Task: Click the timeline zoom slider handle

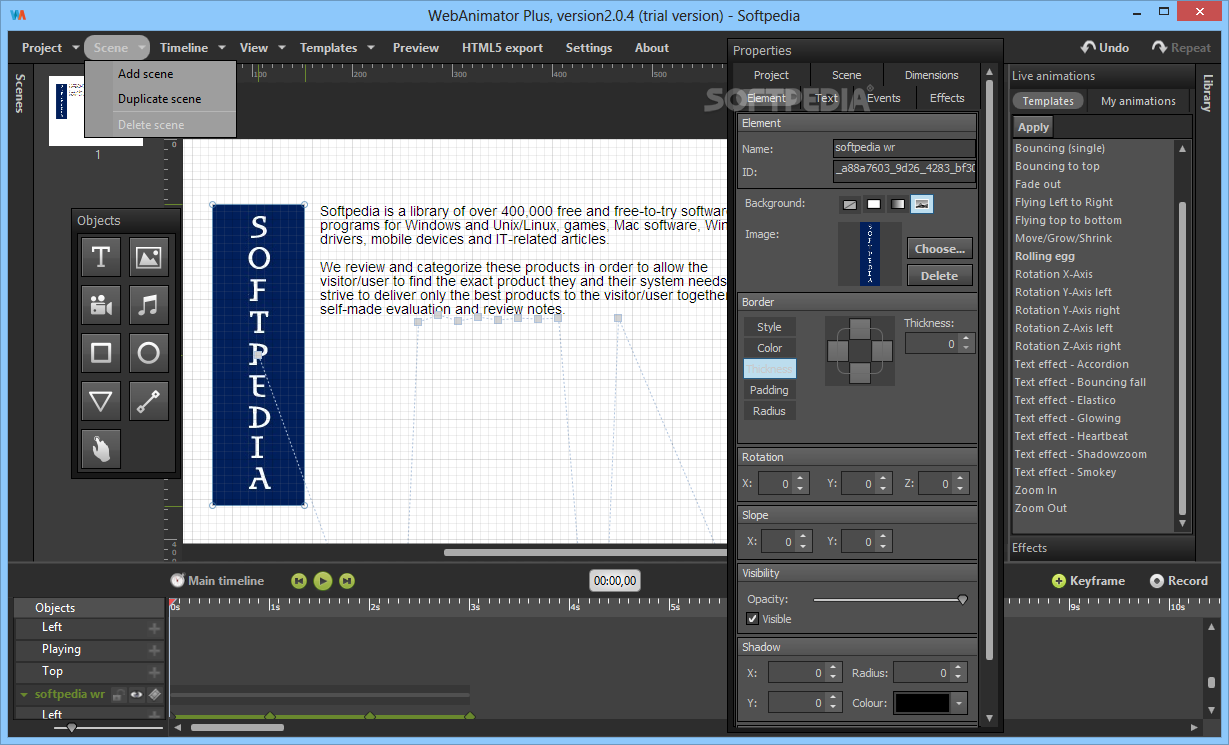Action: (x=71, y=728)
